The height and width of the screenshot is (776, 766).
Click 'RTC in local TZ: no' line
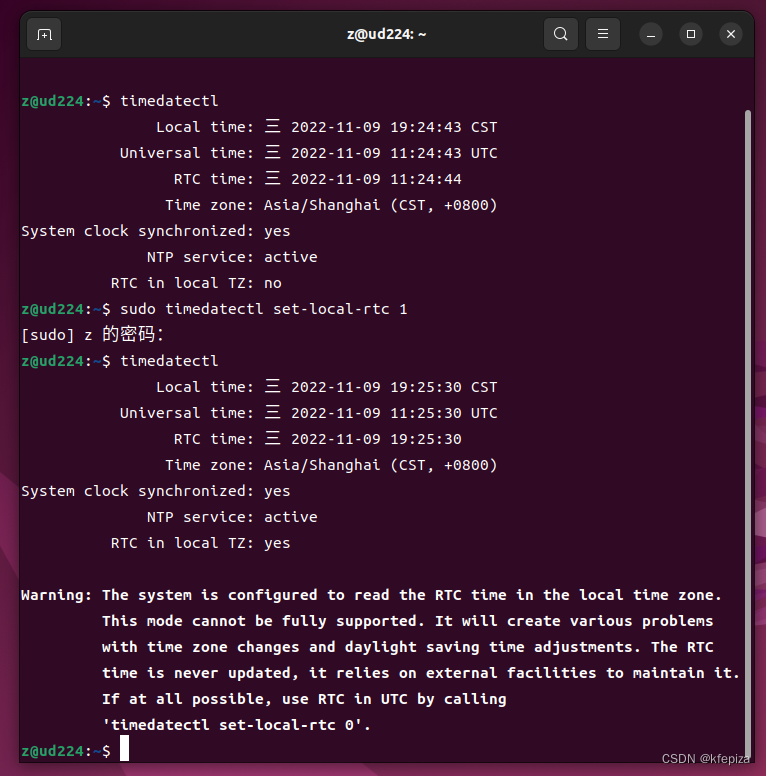coord(196,283)
